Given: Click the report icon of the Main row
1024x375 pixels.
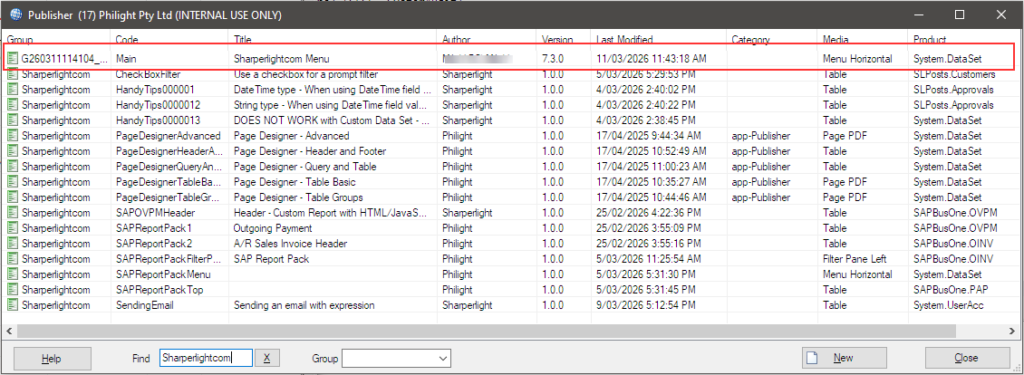Looking at the screenshot, I should click(x=12, y=58).
